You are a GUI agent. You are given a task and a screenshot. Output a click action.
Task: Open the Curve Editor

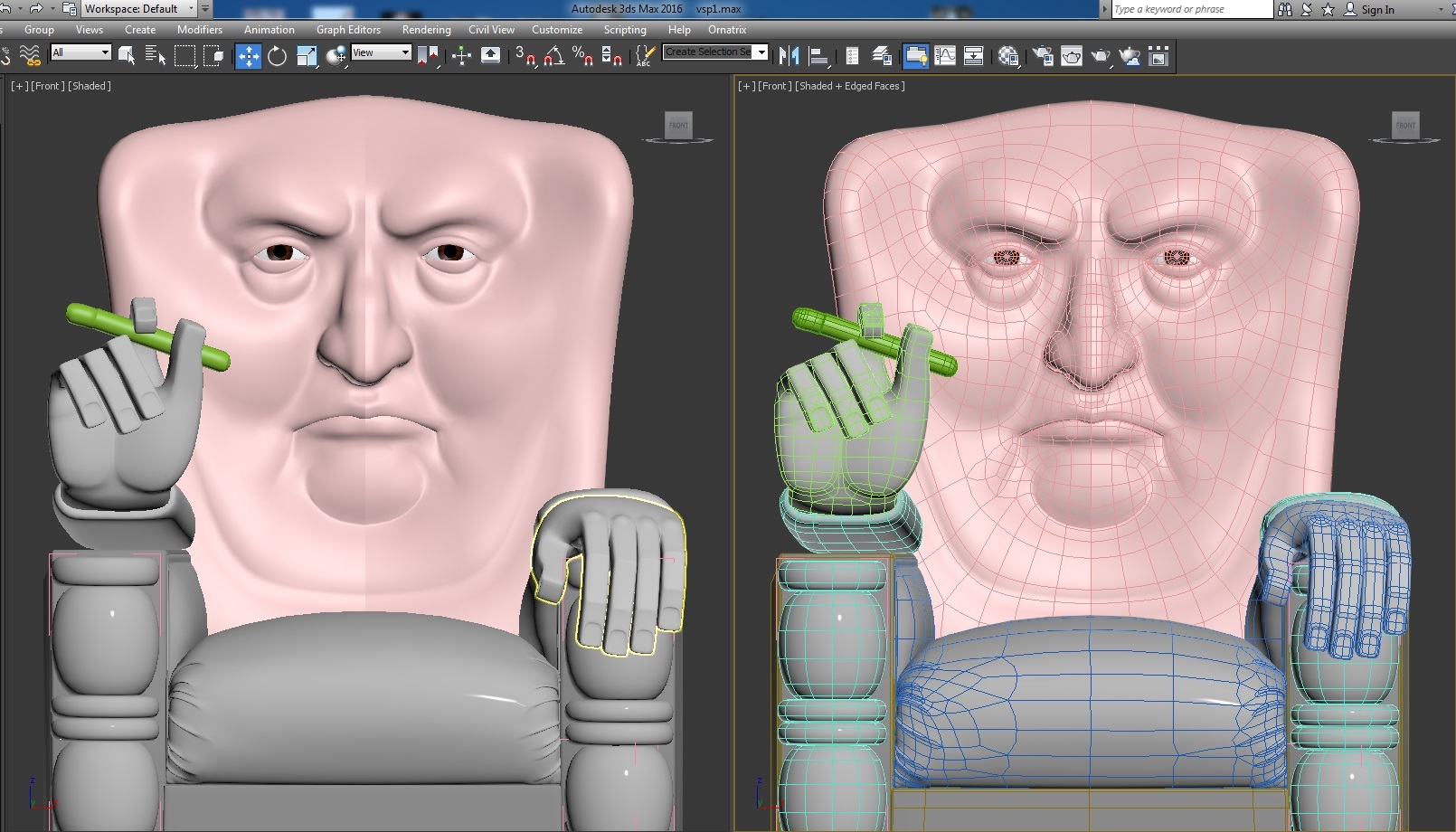(x=945, y=56)
